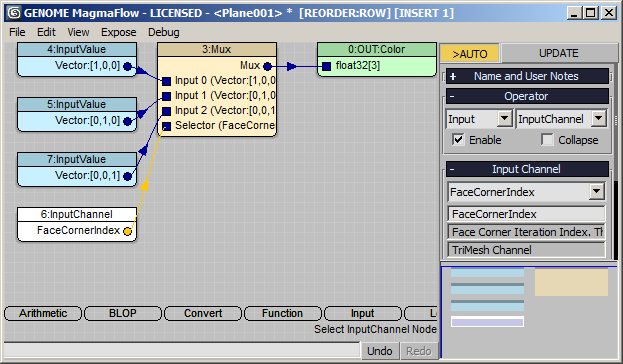
Task: Click the FaceCornerIndex name text field
Action: (x=526, y=214)
